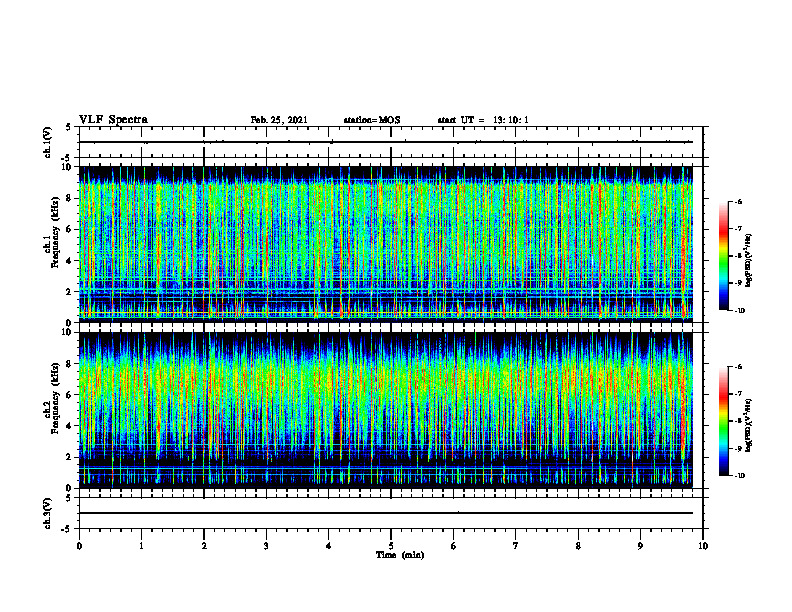Click the ch.1 spectrogram panel

click(385, 244)
